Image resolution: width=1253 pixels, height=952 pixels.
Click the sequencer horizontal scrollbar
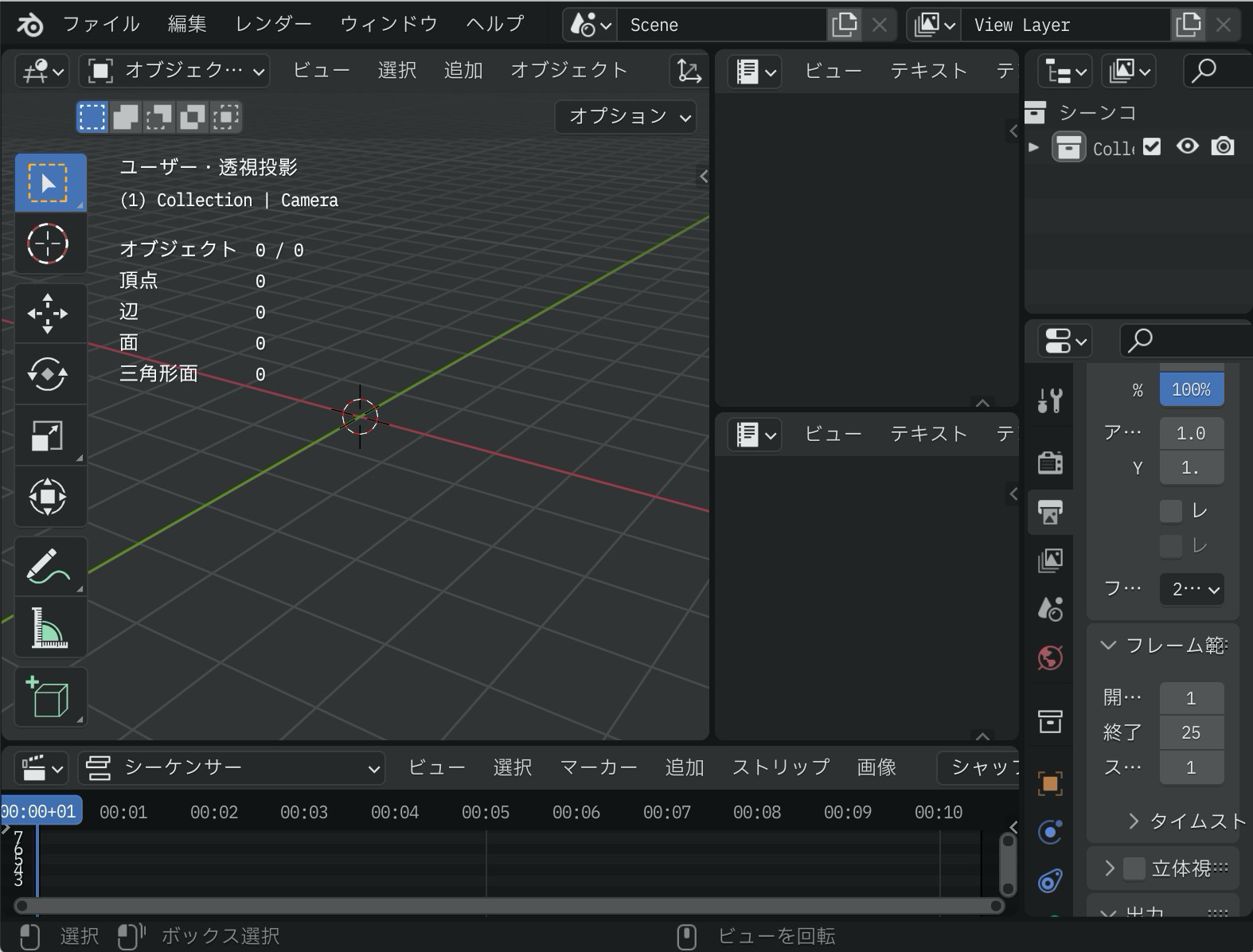509,906
